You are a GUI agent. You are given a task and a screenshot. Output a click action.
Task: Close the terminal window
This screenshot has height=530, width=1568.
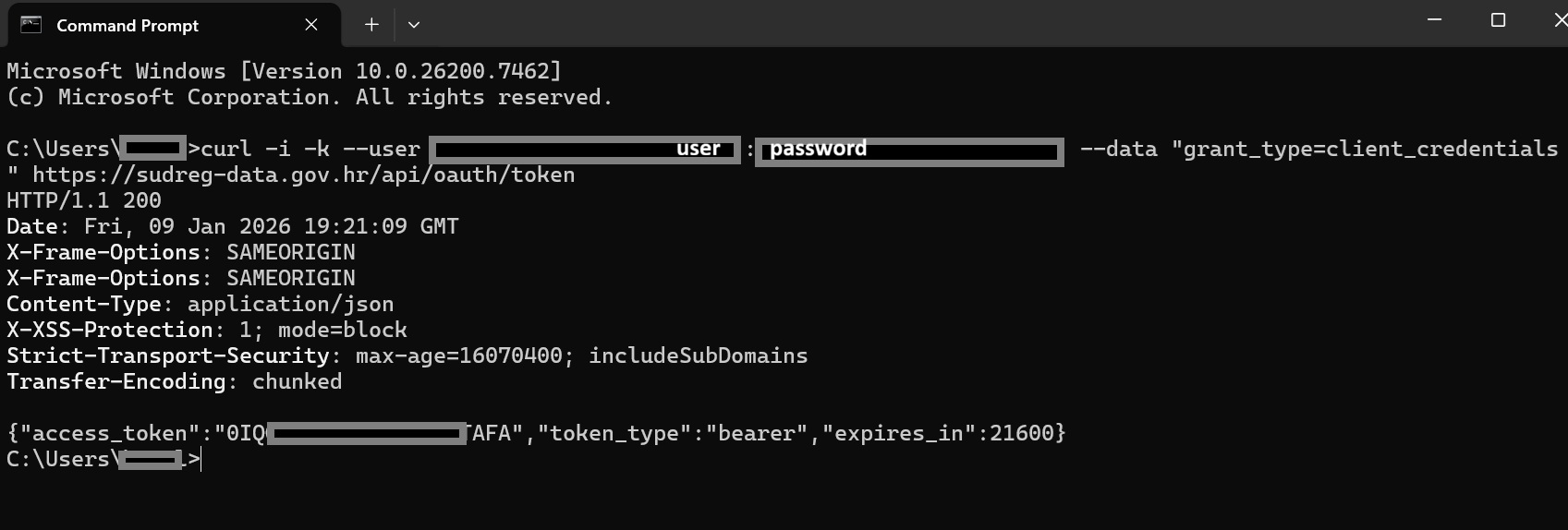click(1559, 19)
